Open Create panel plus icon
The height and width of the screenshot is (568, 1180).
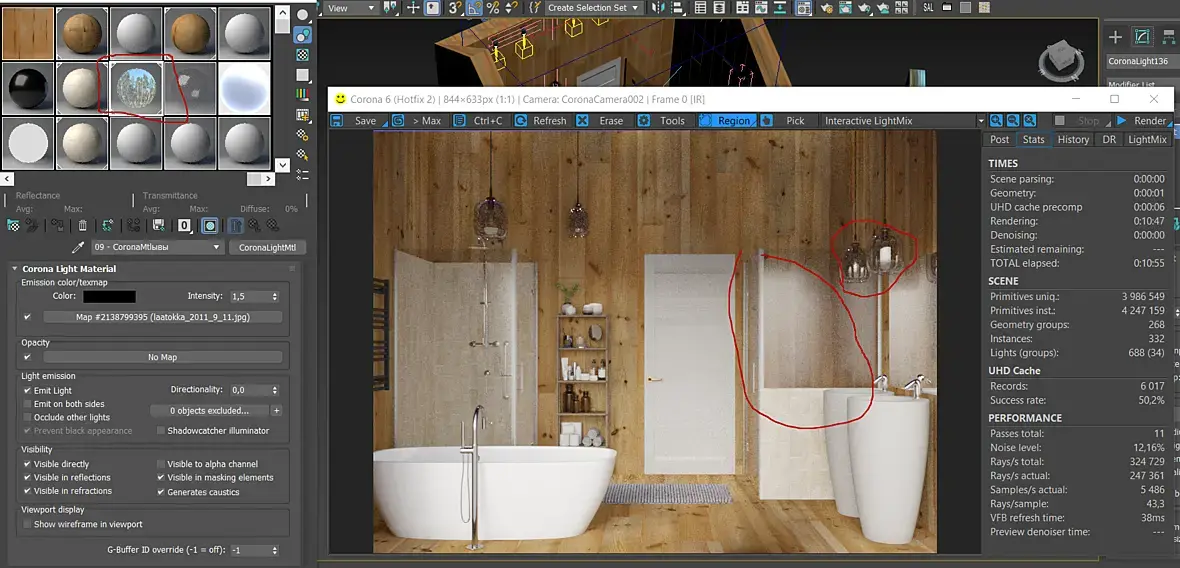tap(1116, 37)
